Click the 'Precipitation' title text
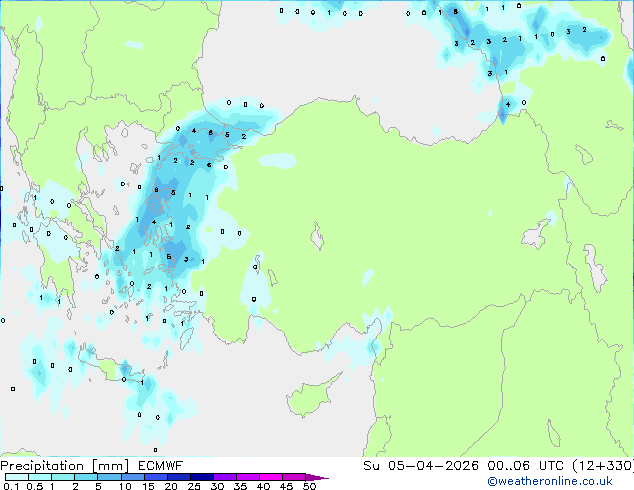634x490 pixels. [42, 466]
